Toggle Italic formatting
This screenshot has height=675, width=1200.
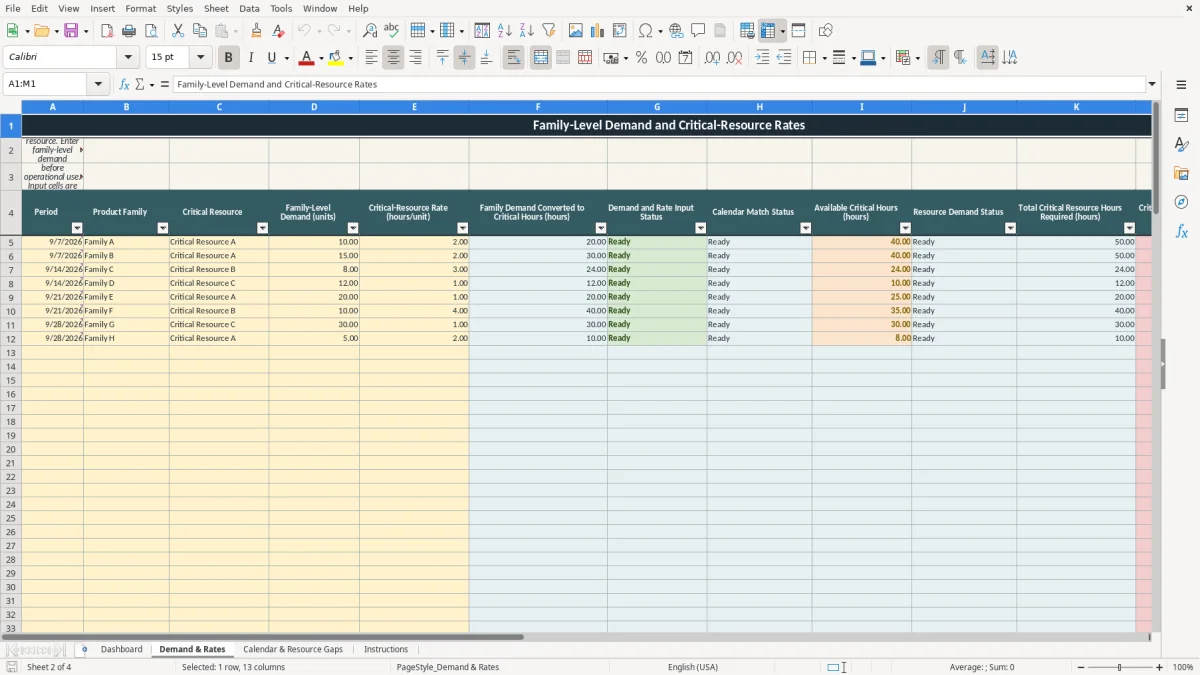[x=251, y=58]
